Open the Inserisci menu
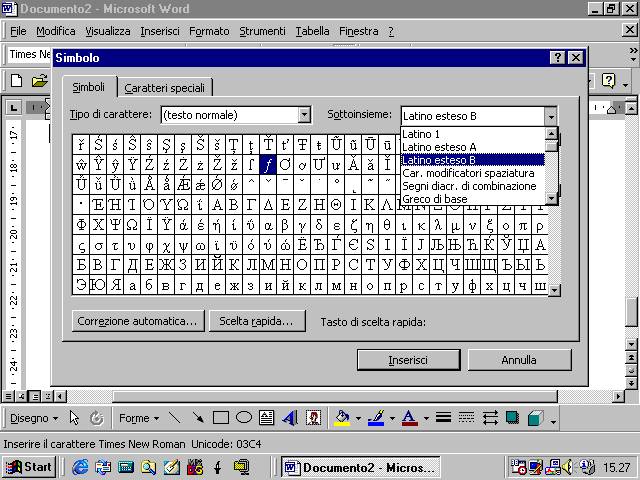 tap(160, 31)
